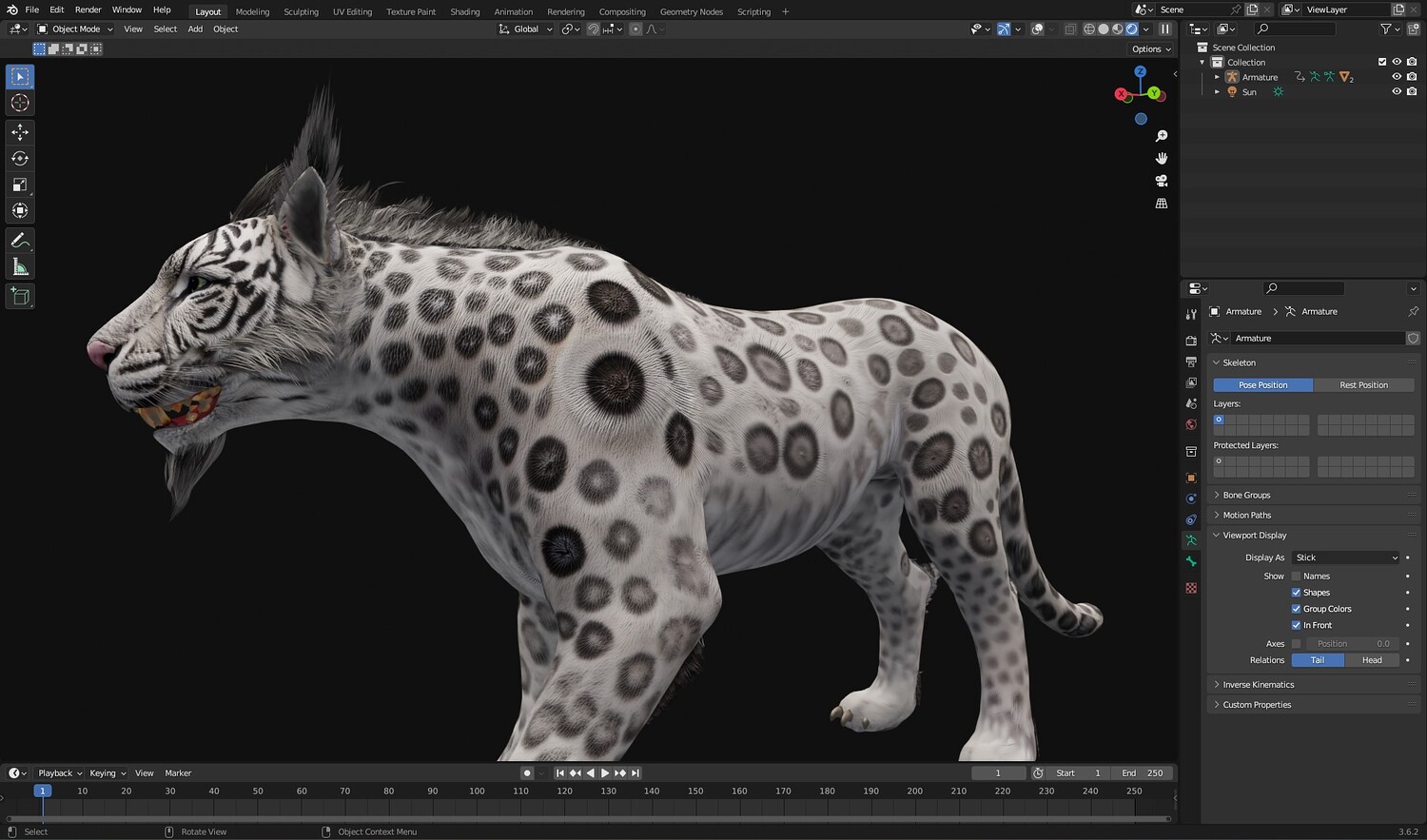Open the Tool properties tab
This screenshot has height=840, width=1427.
point(1191,314)
